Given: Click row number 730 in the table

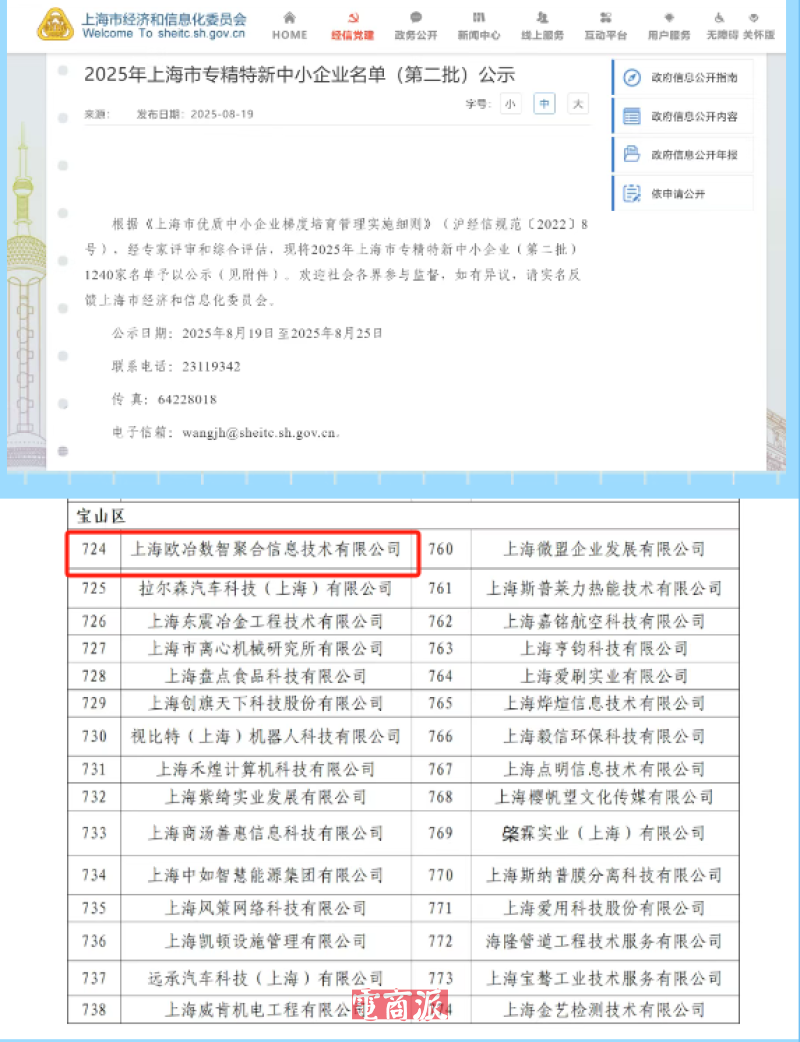Looking at the screenshot, I should click(x=94, y=736).
